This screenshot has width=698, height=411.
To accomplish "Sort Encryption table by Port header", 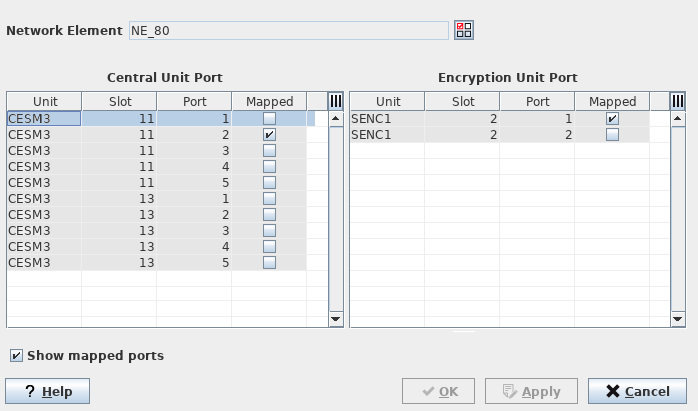I will [538, 101].
